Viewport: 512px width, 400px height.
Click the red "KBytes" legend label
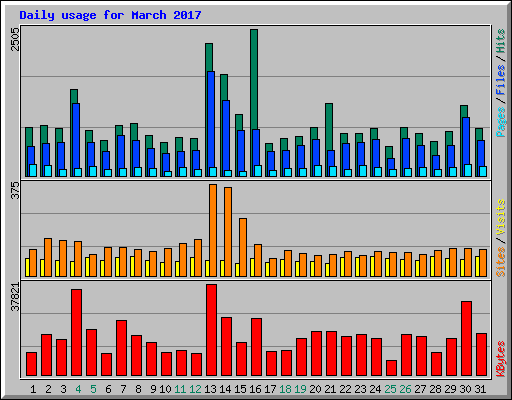click(501, 359)
